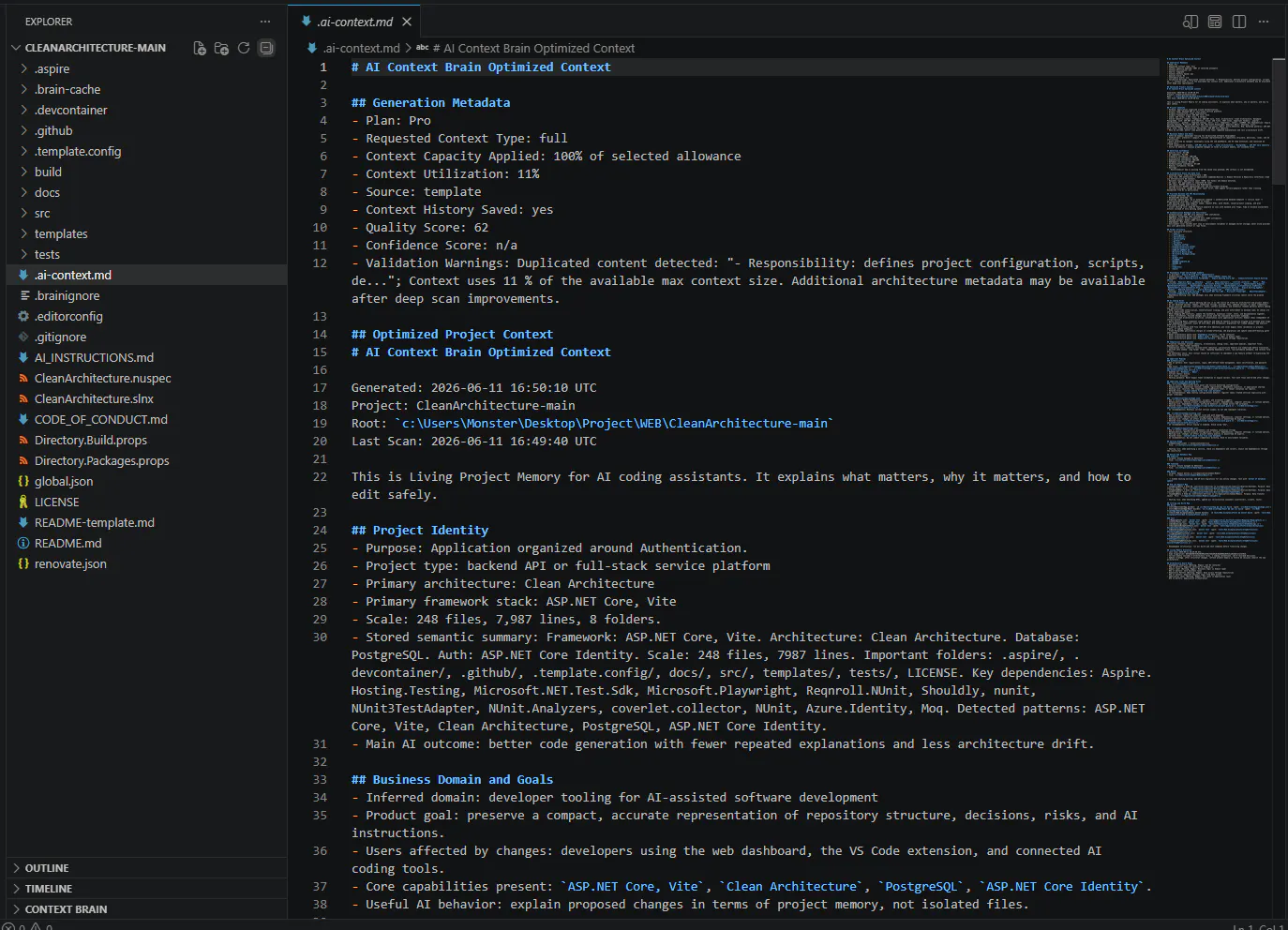The image size is (1288, 930).
Task: Click the 'Project: CleanArchitecture-main' line
Action: pyautogui.click(x=463, y=406)
